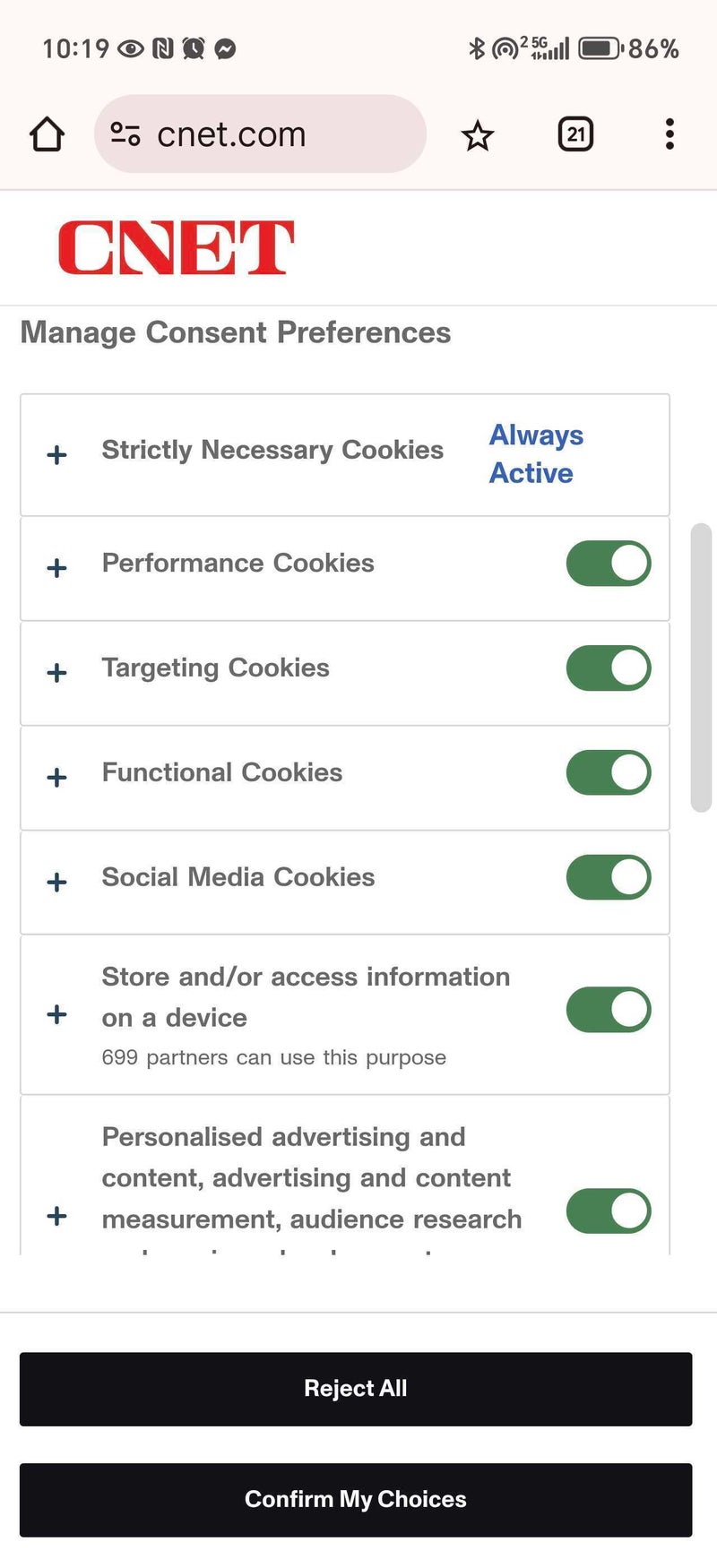Screen dimensions: 717x1568
Task: Expand Strictly Necessary Cookies section
Action: (56, 455)
